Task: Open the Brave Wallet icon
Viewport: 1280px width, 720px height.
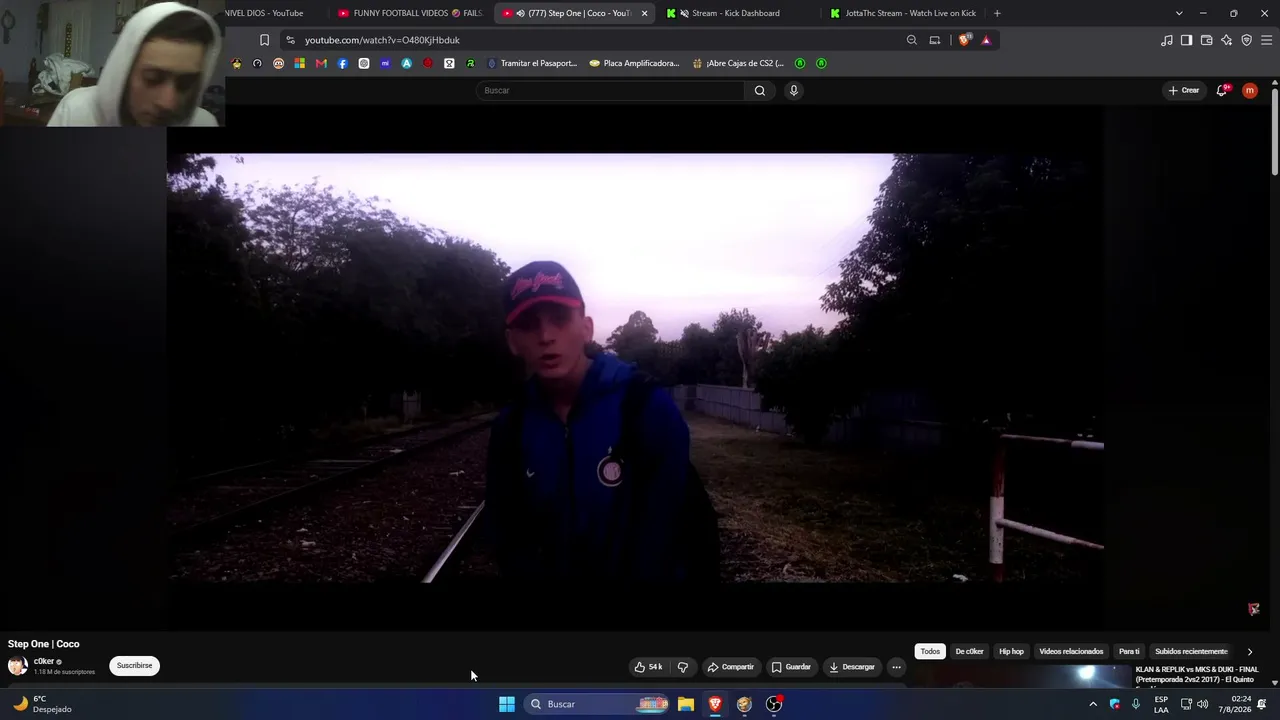Action: [1206, 40]
